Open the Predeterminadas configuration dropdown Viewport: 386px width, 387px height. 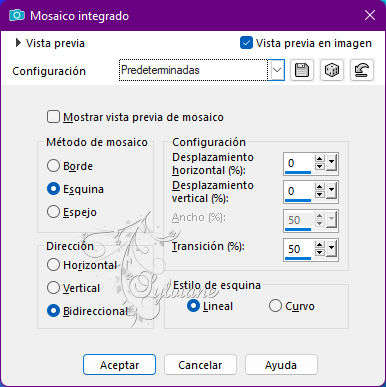click(x=277, y=70)
